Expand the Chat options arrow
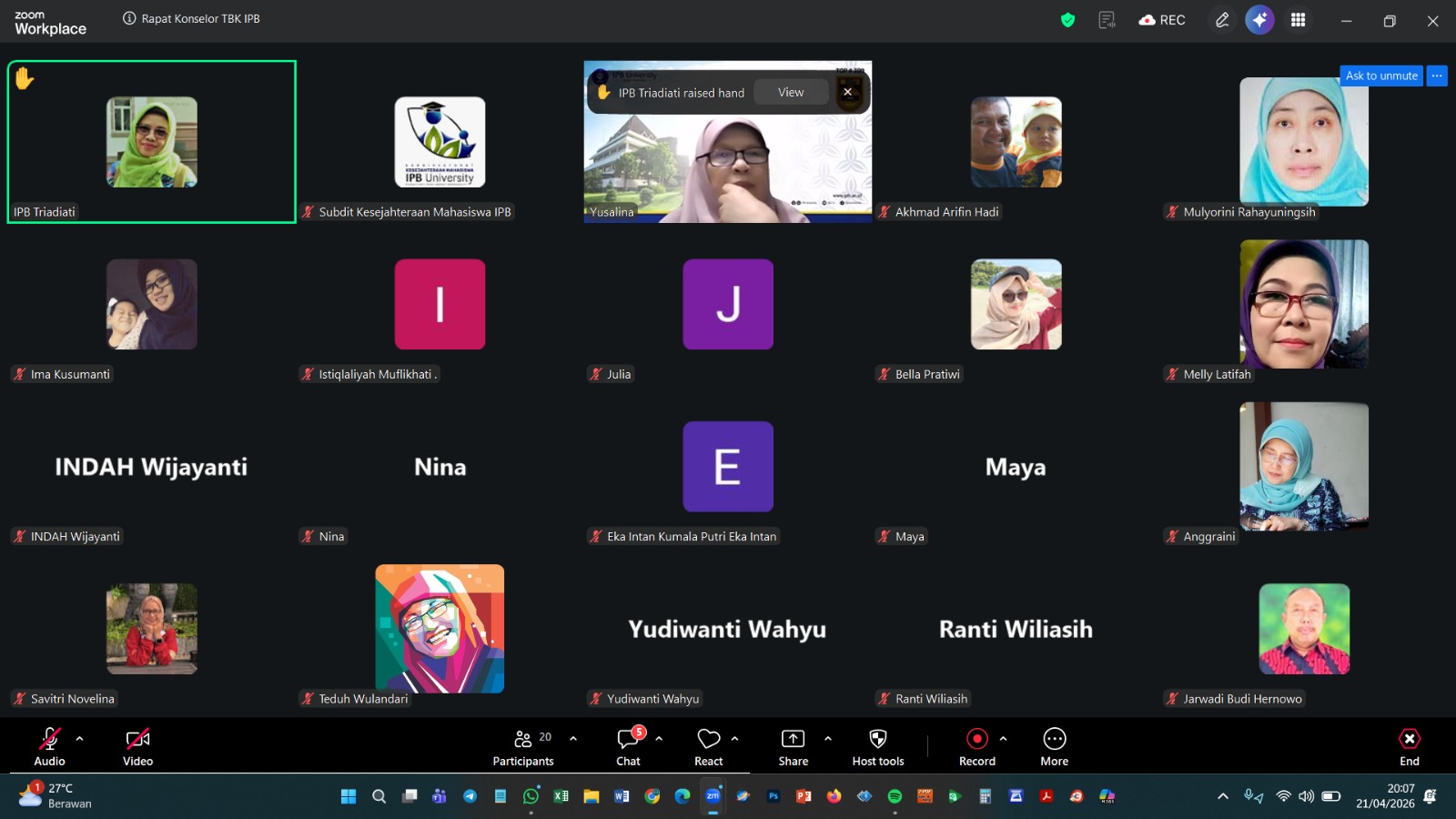This screenshot has height=819, width=1456. point(659,739)
